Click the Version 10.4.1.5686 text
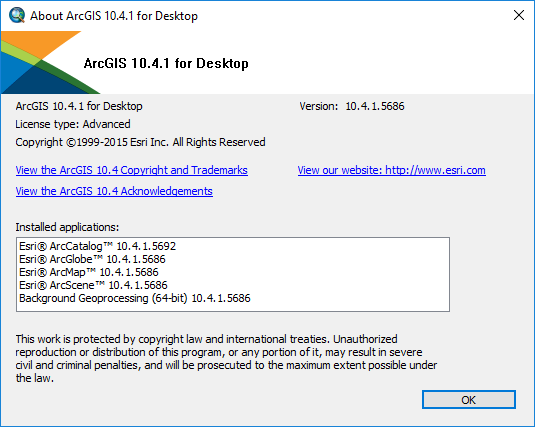Viewport: 535px width, 427px height. [x=352, y=106]
